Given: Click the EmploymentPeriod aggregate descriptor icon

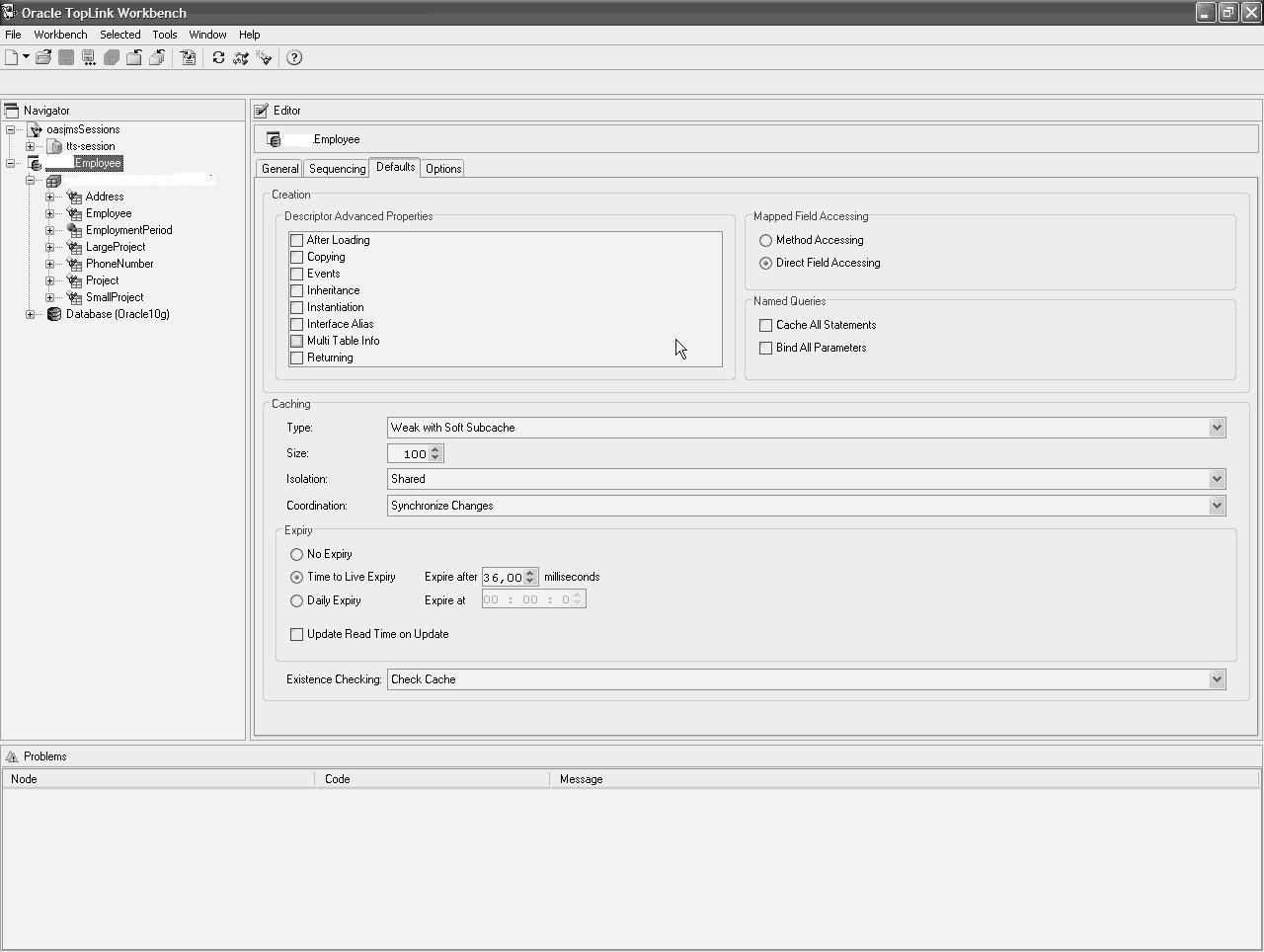Looking at the screenshot, I should coord(74,230).
